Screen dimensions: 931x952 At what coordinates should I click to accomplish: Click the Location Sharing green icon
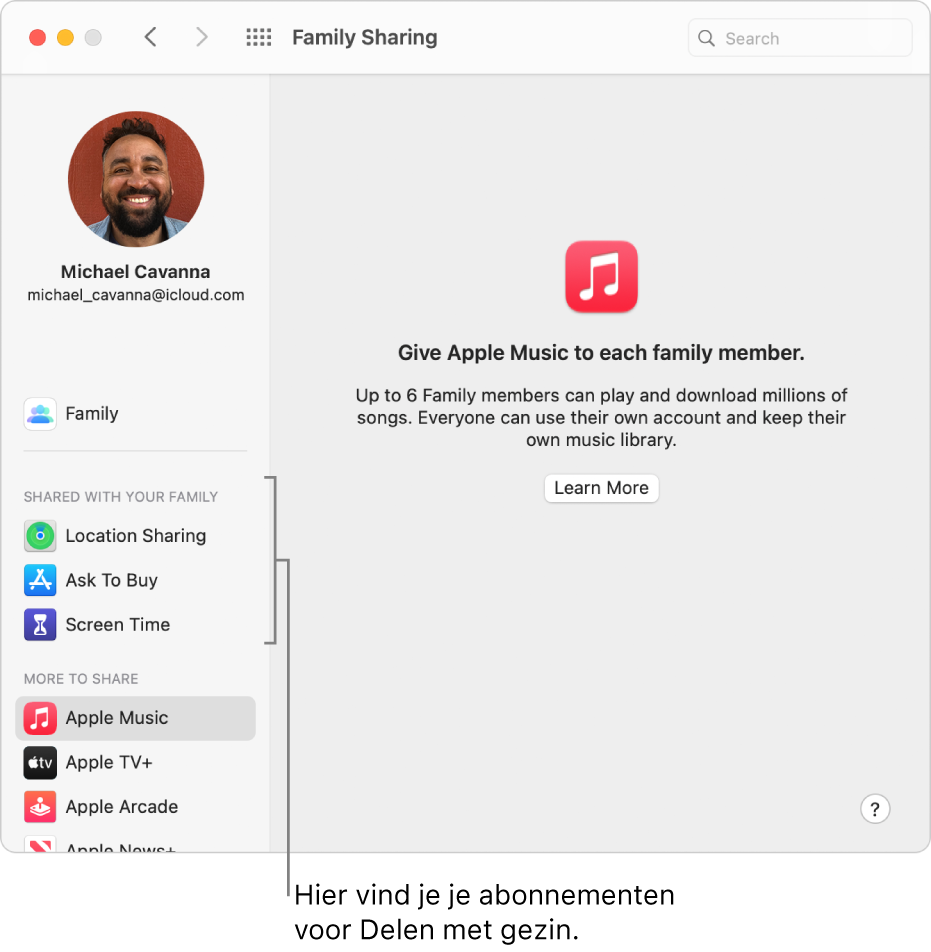point(40,536)
